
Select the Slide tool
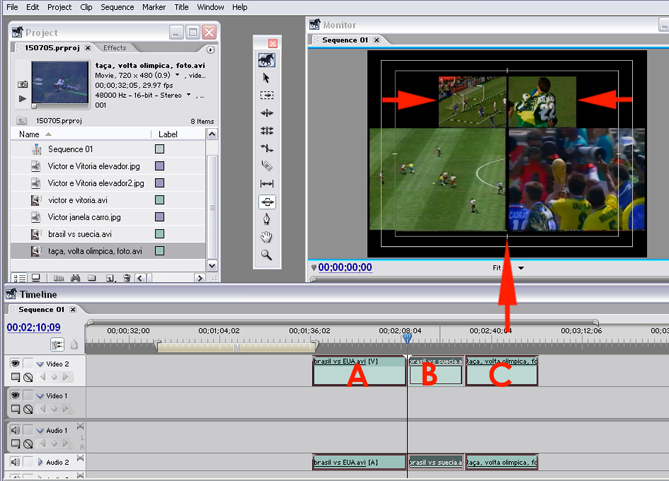[266, 202]
